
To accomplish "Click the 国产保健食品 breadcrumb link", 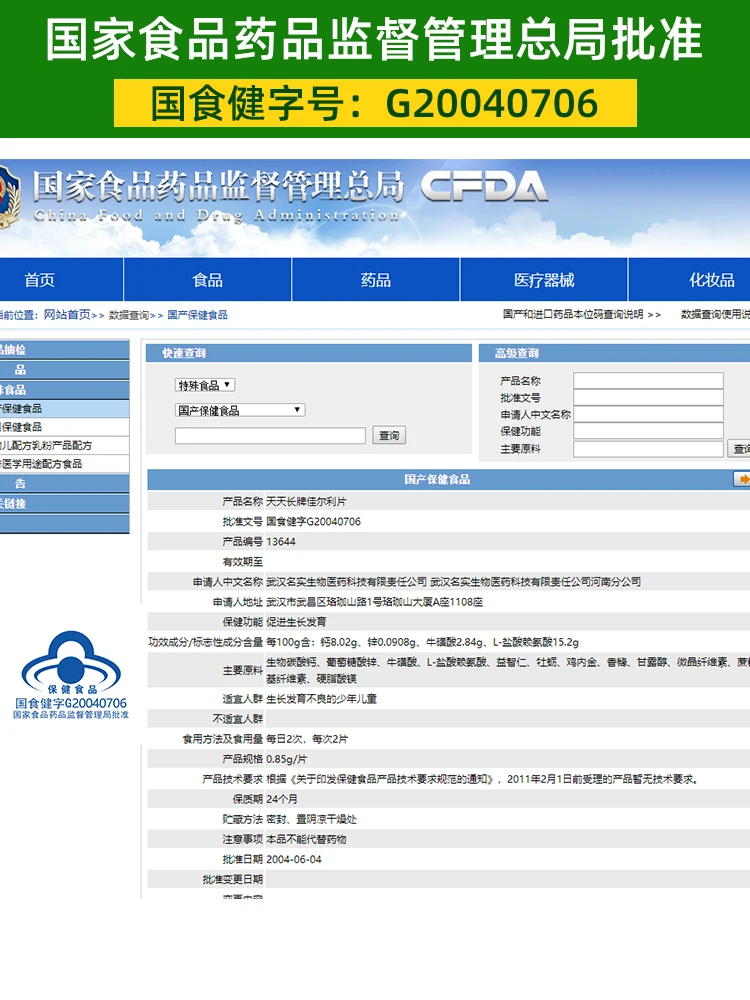I will 197,314.
